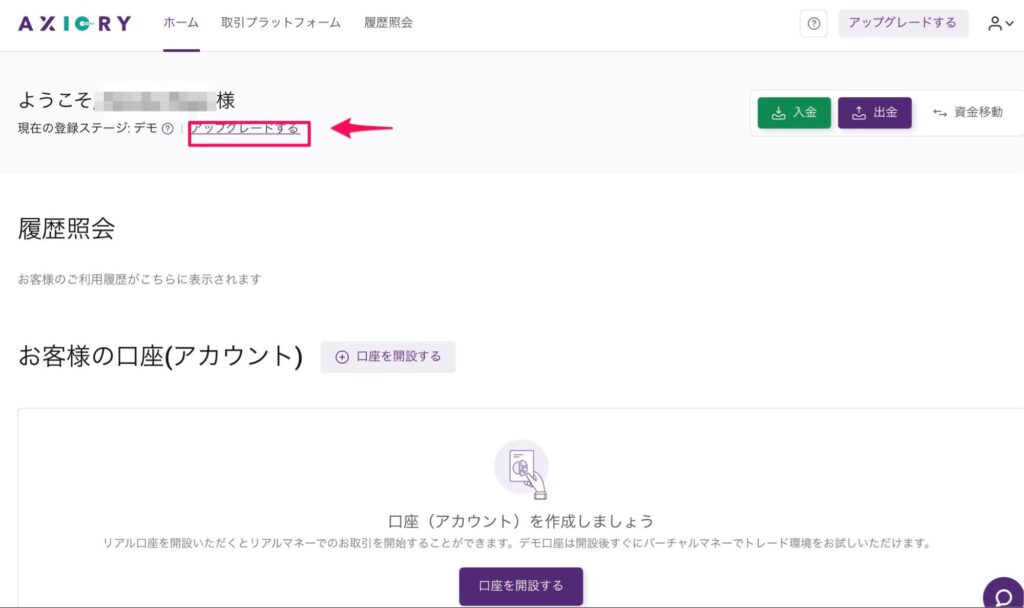Click the blurred user name in welcome message

(153, 100)
